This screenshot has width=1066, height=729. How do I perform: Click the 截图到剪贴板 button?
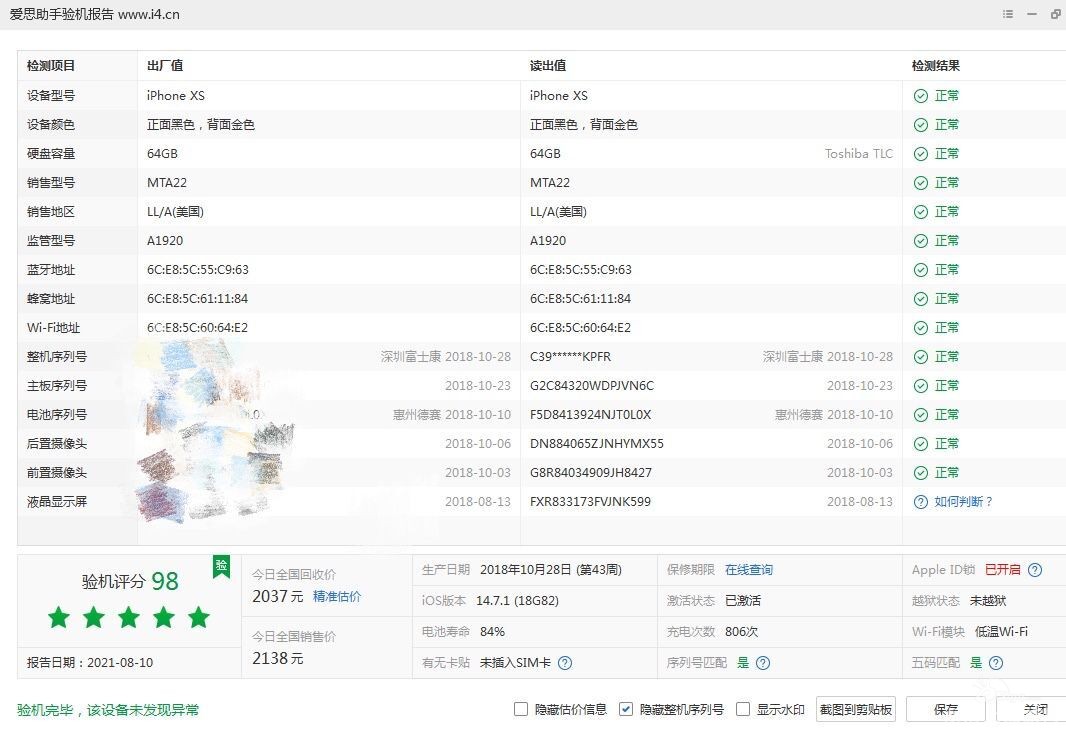point(856,709)
